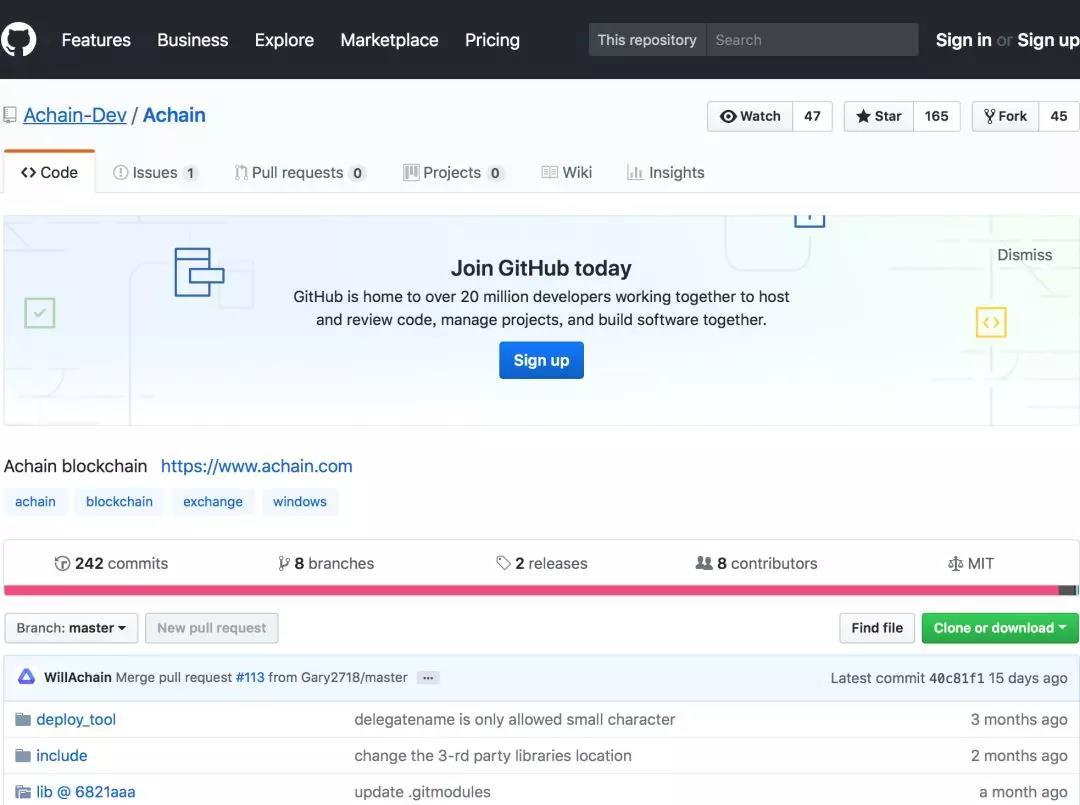Open Explore in the top navigation
This screenshot has width=1080, height=805.
tap(284, 40)
